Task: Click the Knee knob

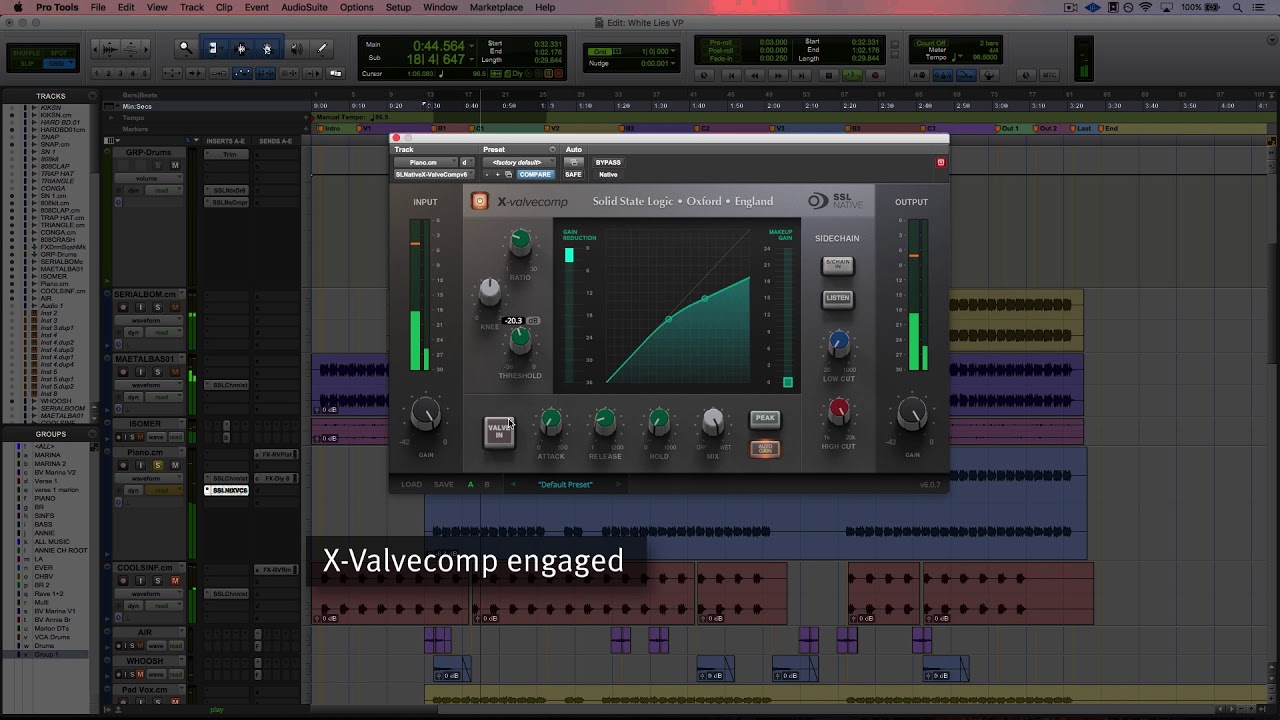Action: (x=489, y=290)
